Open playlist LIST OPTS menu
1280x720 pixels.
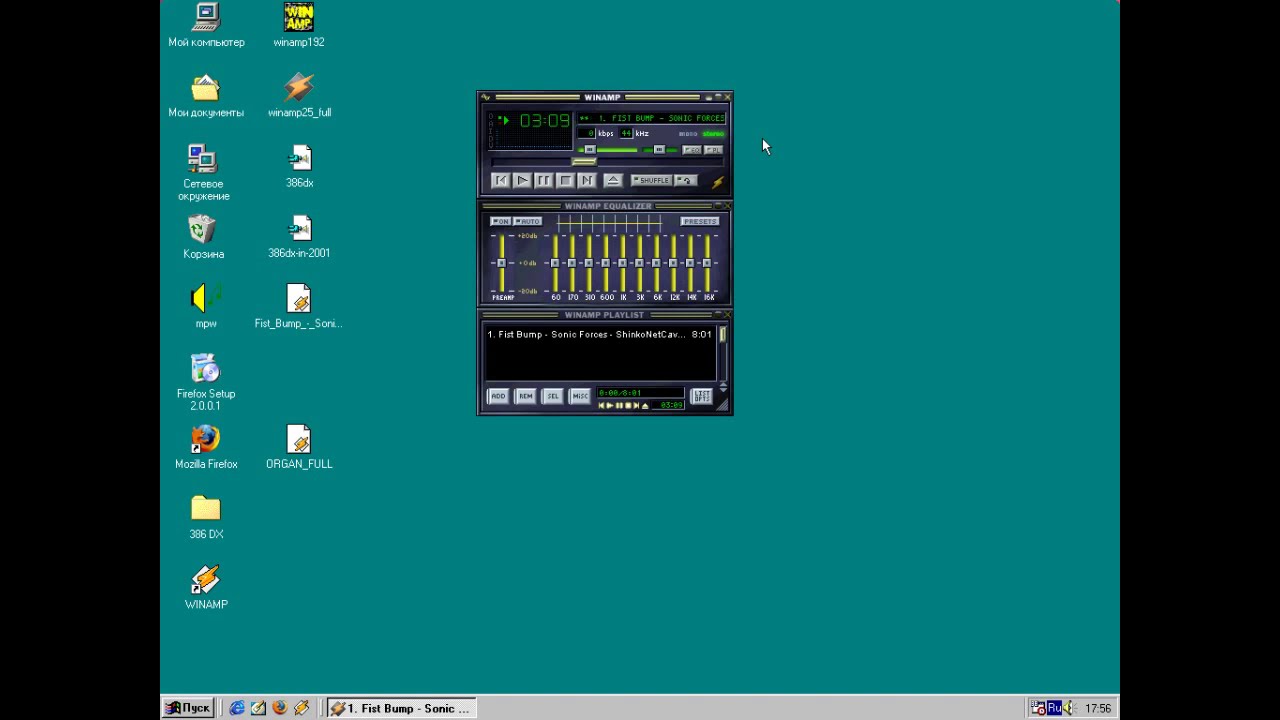[701, 396]
